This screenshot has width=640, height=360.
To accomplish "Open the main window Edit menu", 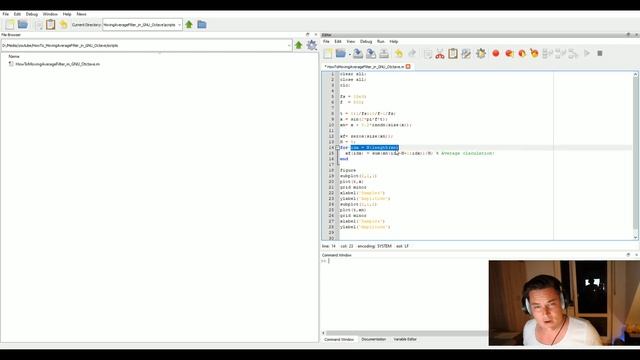I will pyautogui.click(x=17, y=14).
